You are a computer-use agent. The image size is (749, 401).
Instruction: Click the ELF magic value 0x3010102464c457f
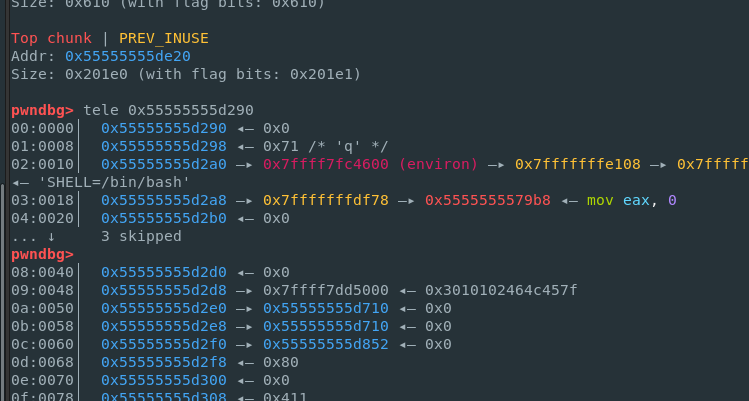pos(501,290)
